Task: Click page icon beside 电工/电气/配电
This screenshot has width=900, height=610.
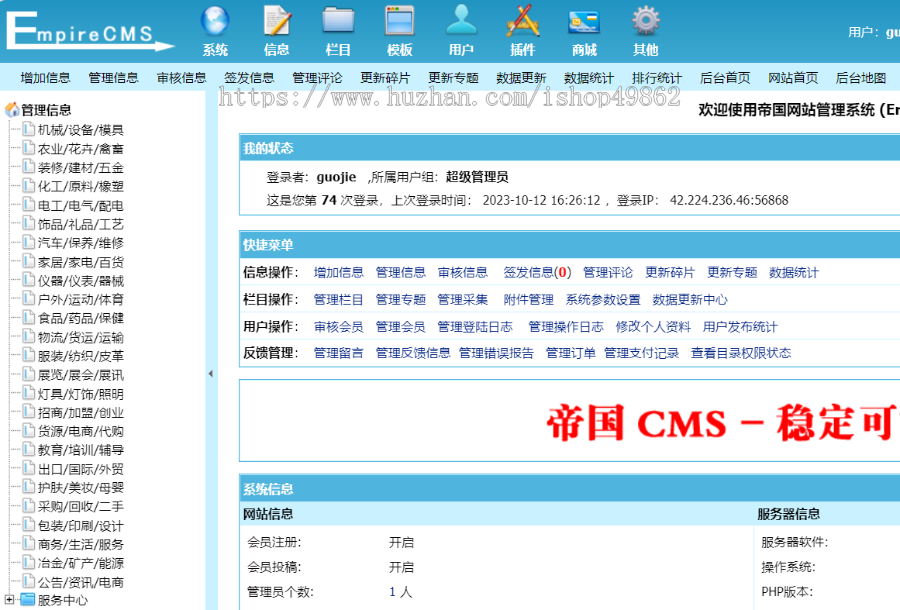Action: pos(29,204)
